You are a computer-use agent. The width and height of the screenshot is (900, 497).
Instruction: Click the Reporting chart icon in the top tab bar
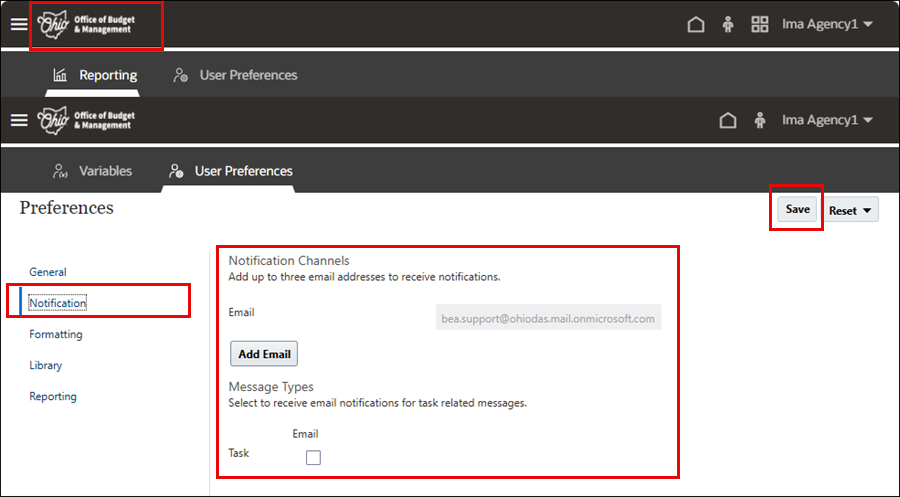60,75
